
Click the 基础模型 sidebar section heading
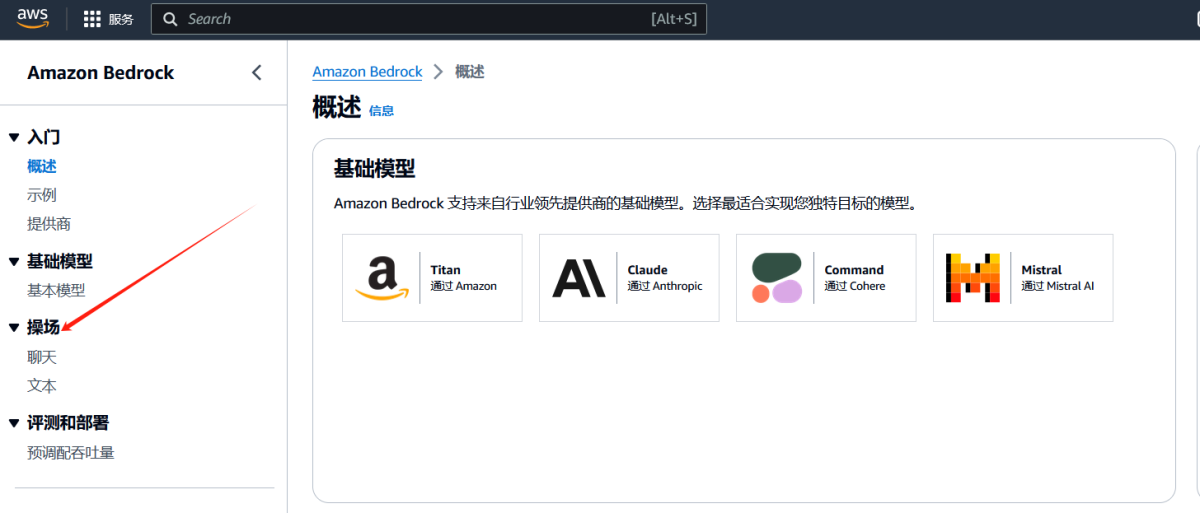tap(60, 262)
